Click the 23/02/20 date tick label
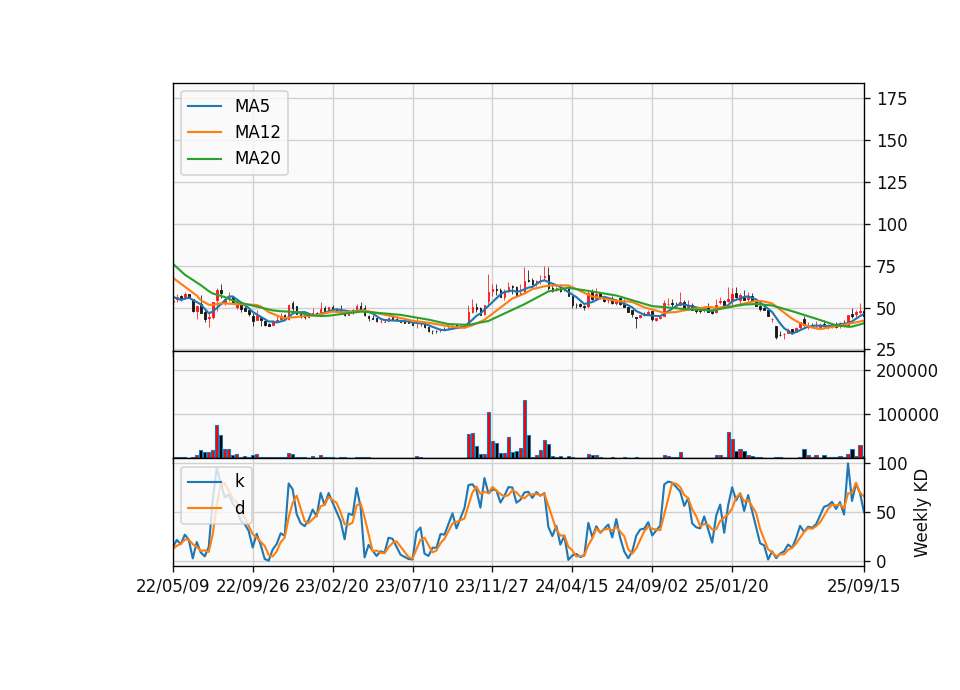The width and height of the screenshot is (960, 690). click(332, 586)
